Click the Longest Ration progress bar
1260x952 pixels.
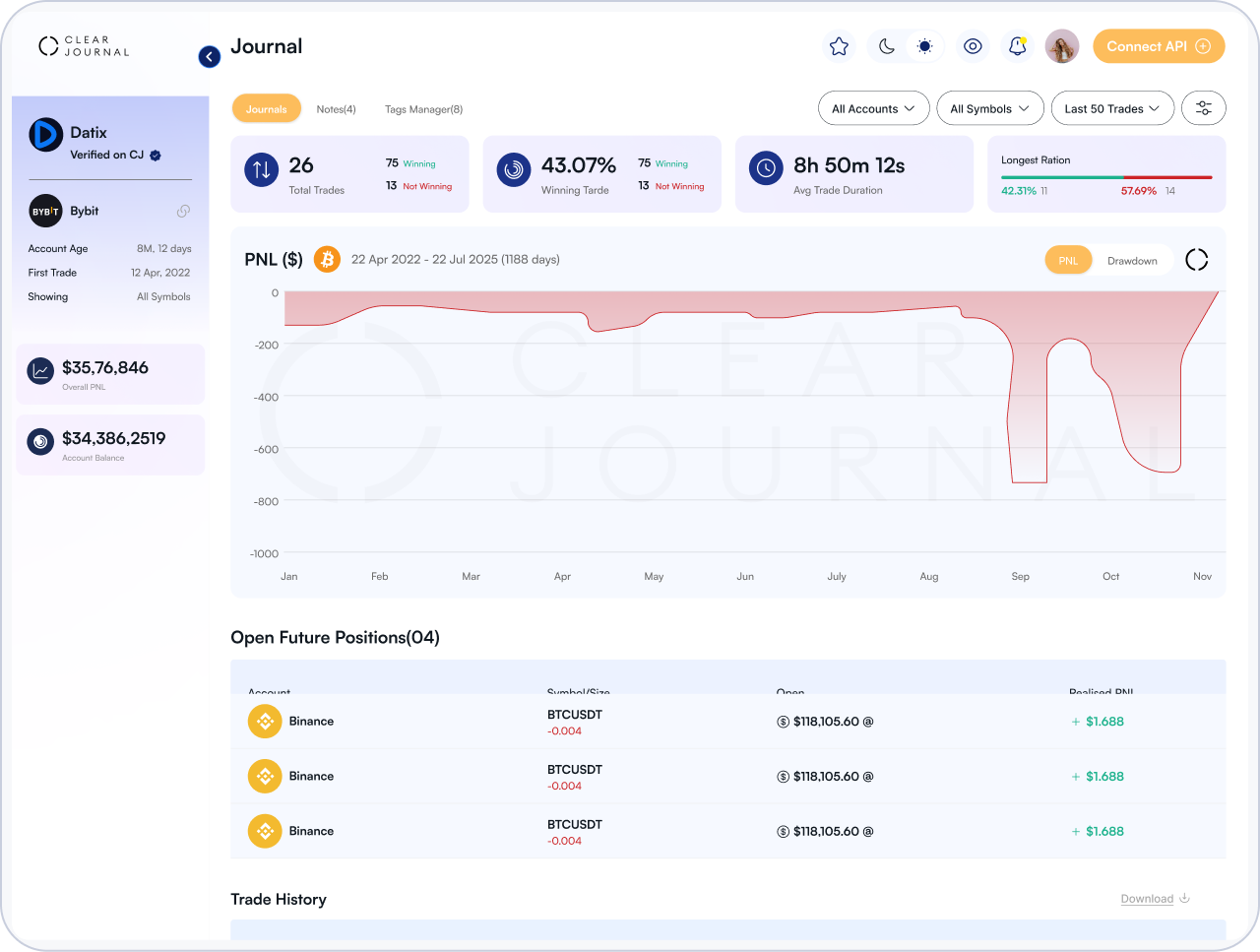pos(1106,177)
